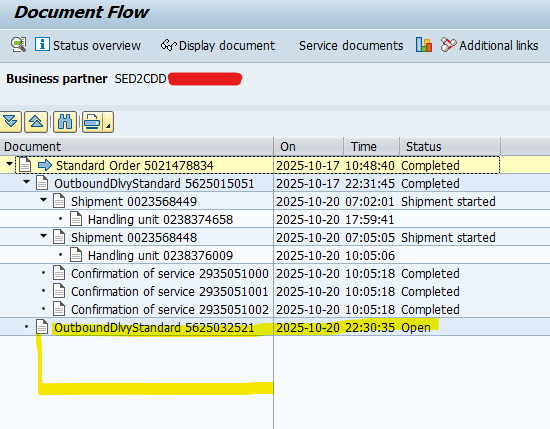Click date 2025-10-17 in the Standard Order row
The image size is (550, 429).
308,165
